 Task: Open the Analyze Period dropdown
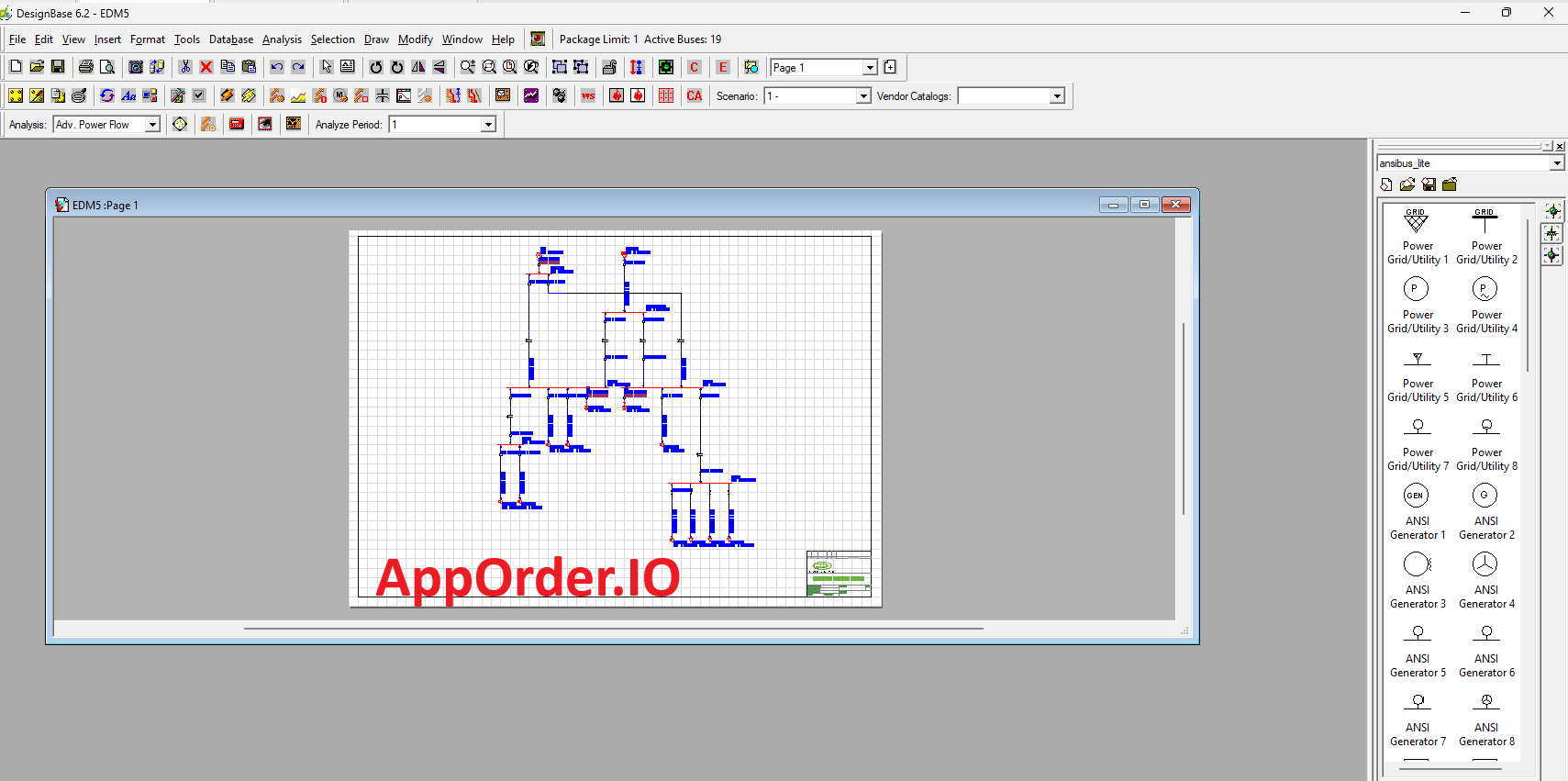488,125
